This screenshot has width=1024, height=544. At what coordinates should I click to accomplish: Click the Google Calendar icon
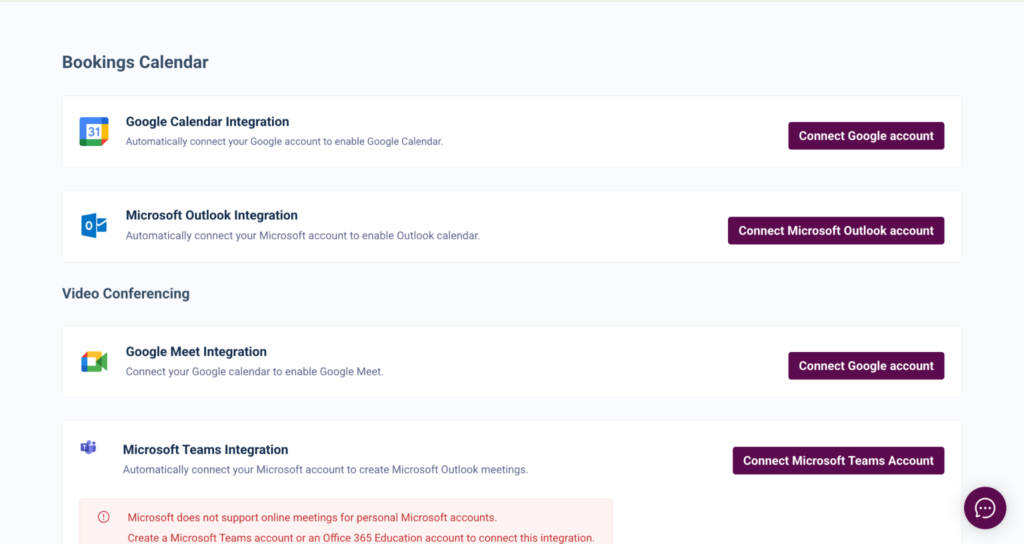94,132
